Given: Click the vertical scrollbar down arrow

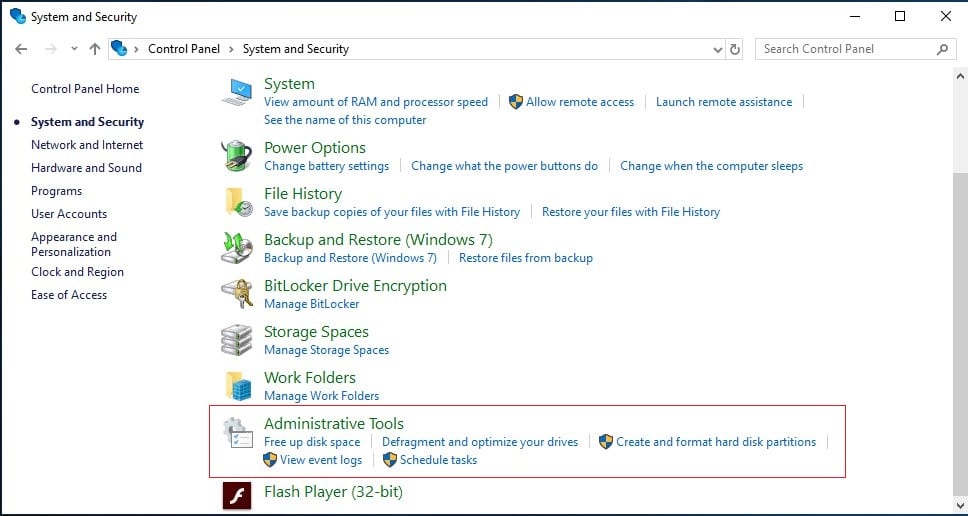Looking at the screenshot, I should click(x=960, y=504).
